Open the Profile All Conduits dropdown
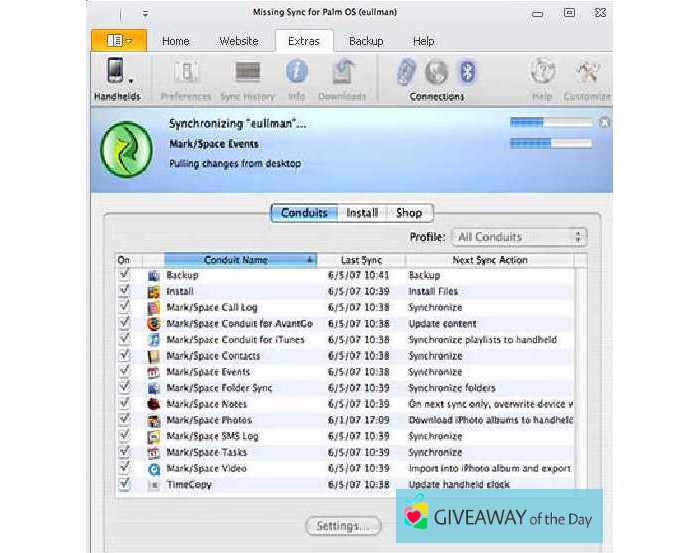Viewport: 700px width, 553px height. [x=519, y=237]
